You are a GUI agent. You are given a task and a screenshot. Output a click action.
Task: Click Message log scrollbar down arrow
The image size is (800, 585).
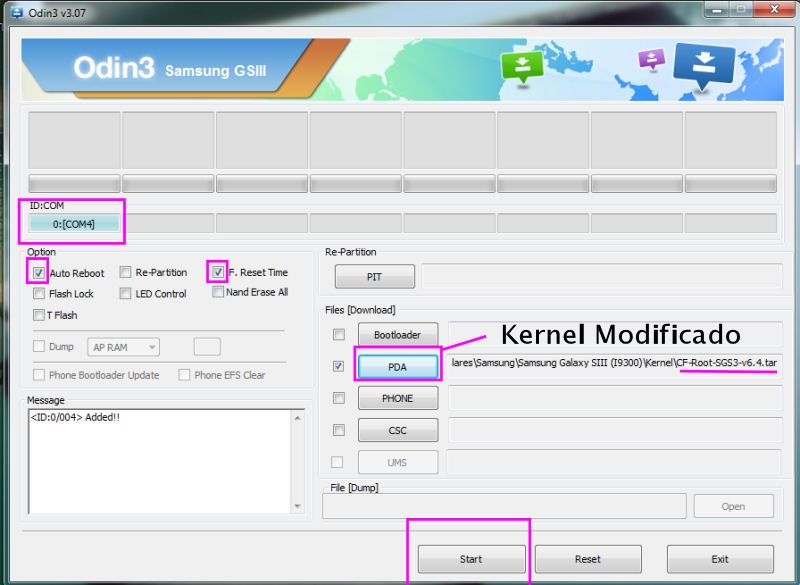(x=297, y=506)
